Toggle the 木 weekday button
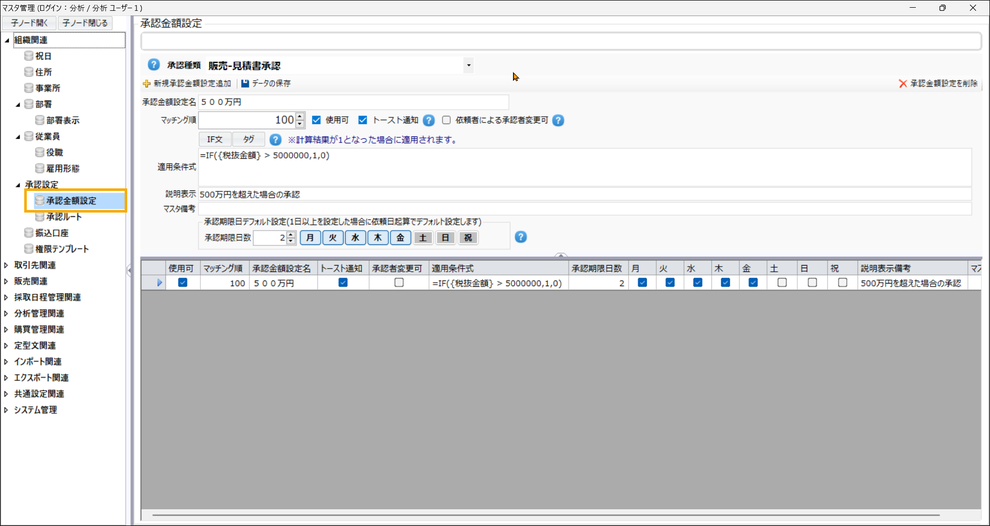Image resolution: width=990 pixels, height=526 pixels. [x=378, y=238]
